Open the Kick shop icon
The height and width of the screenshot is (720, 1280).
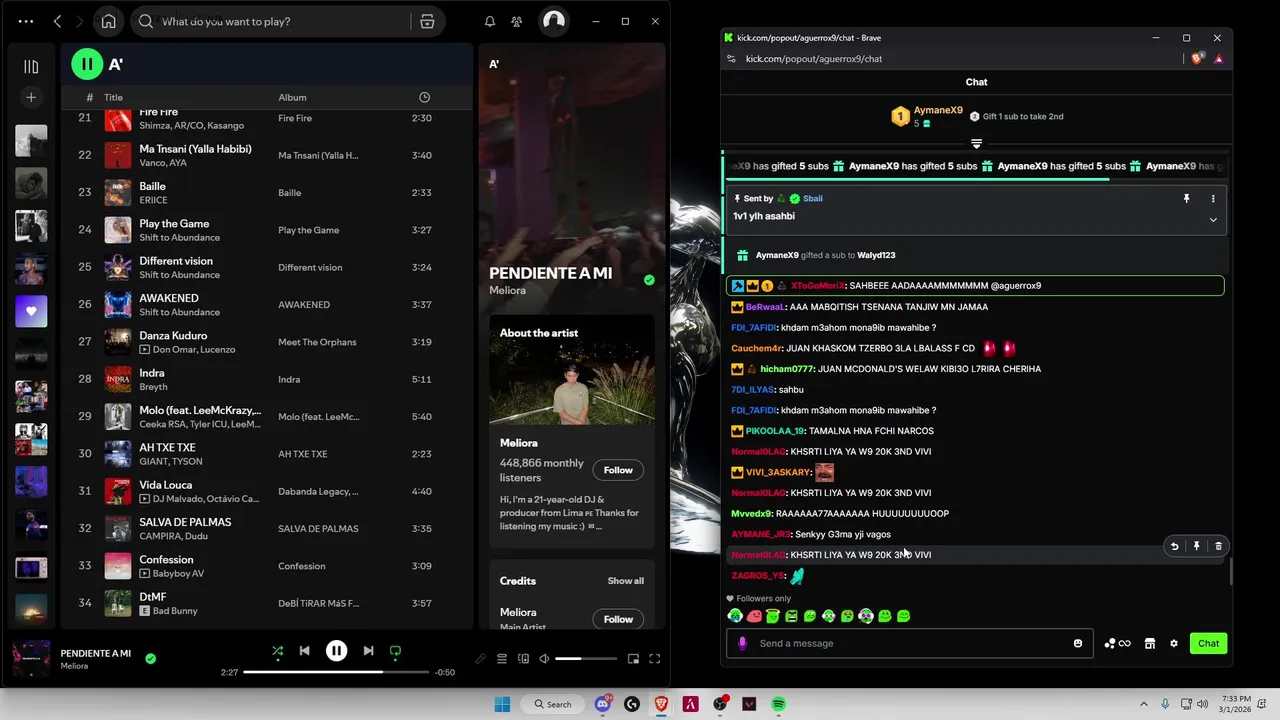pos(1150,643)
